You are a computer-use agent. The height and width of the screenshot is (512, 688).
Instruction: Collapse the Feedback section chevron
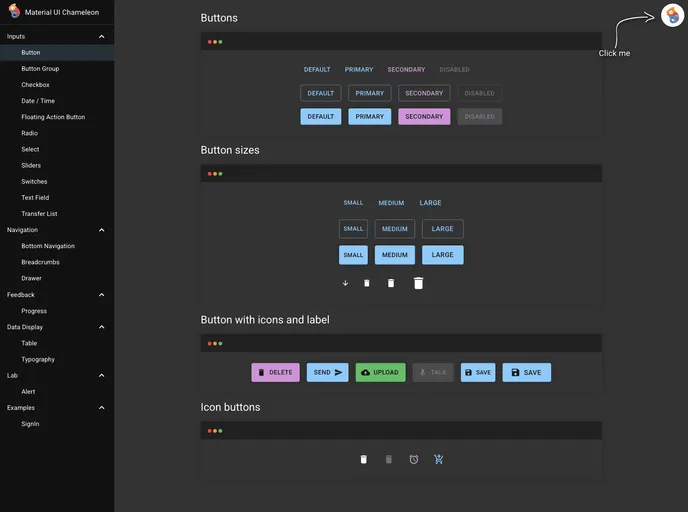point(101,295)
